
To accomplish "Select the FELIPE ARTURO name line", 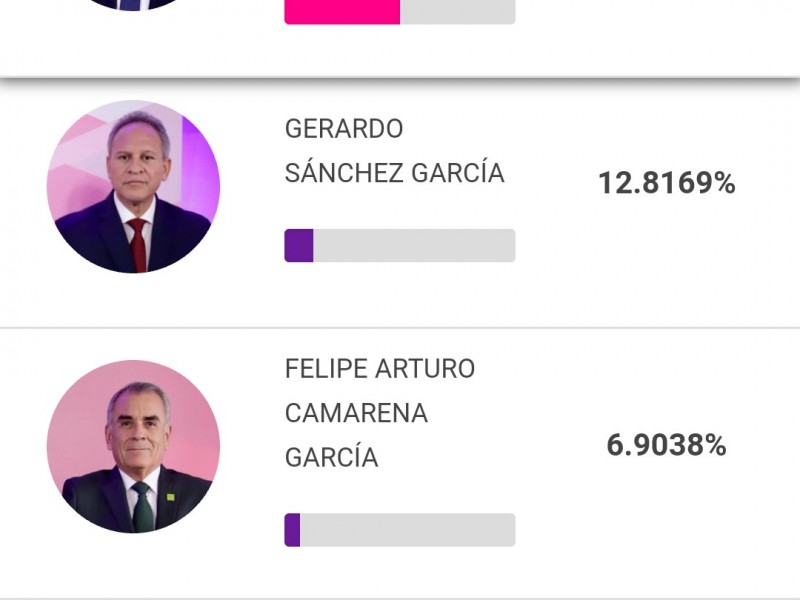I will pyautogui.click(x=380, y=368).
